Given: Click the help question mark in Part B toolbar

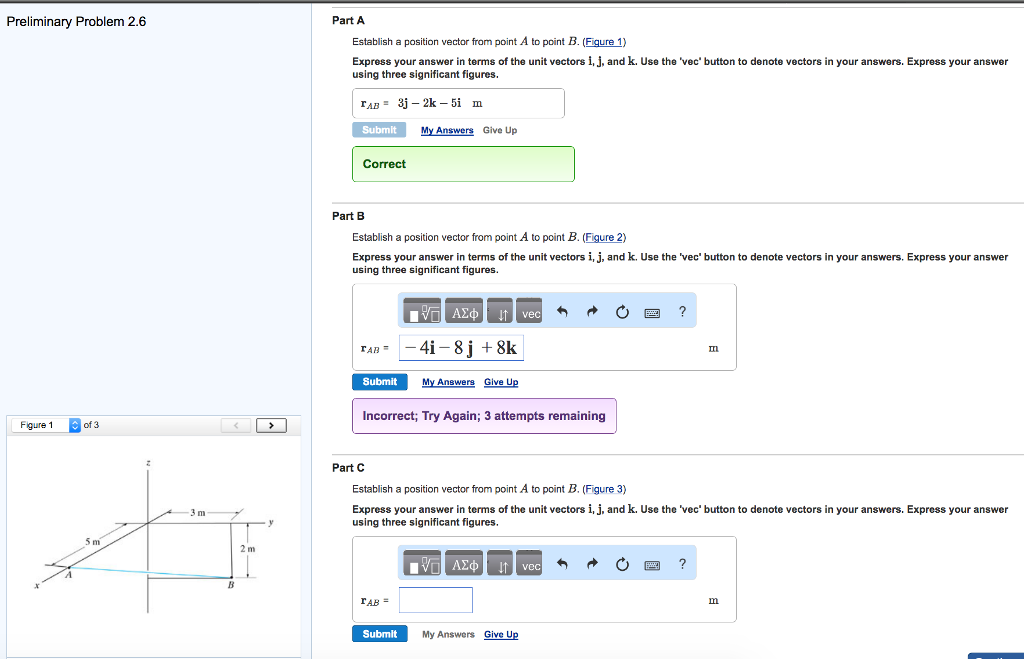Looking at the screenshot, I should [683, 311].
